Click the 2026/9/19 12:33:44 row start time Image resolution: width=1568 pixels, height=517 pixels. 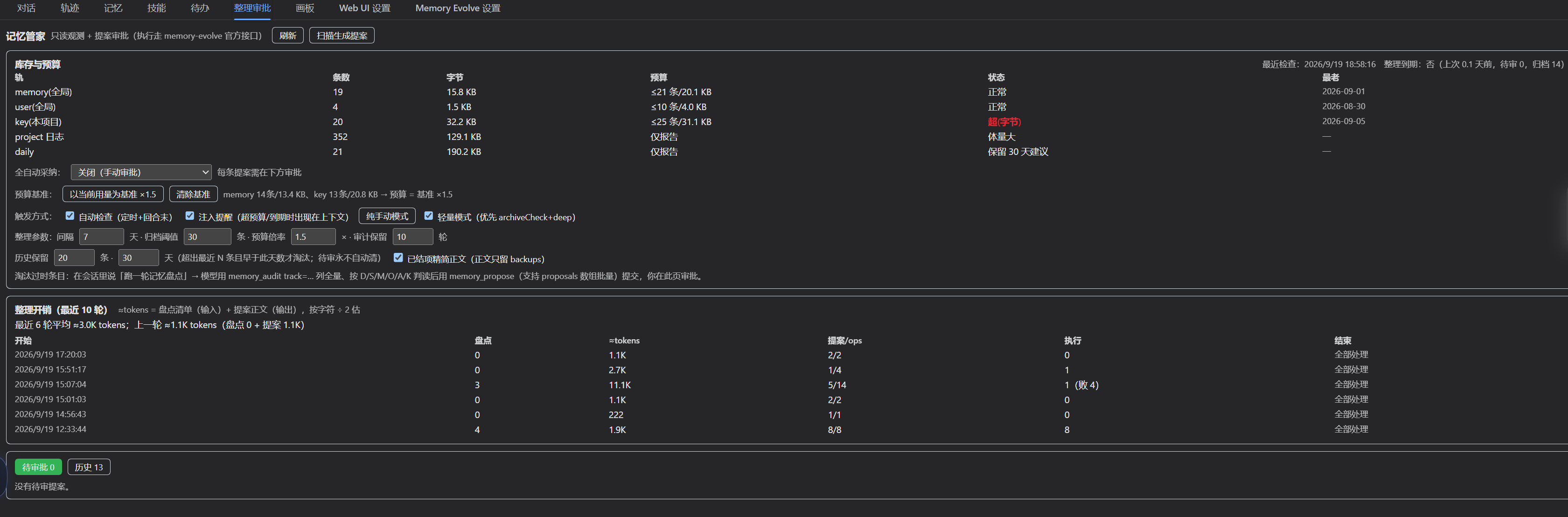coord(50,429)
